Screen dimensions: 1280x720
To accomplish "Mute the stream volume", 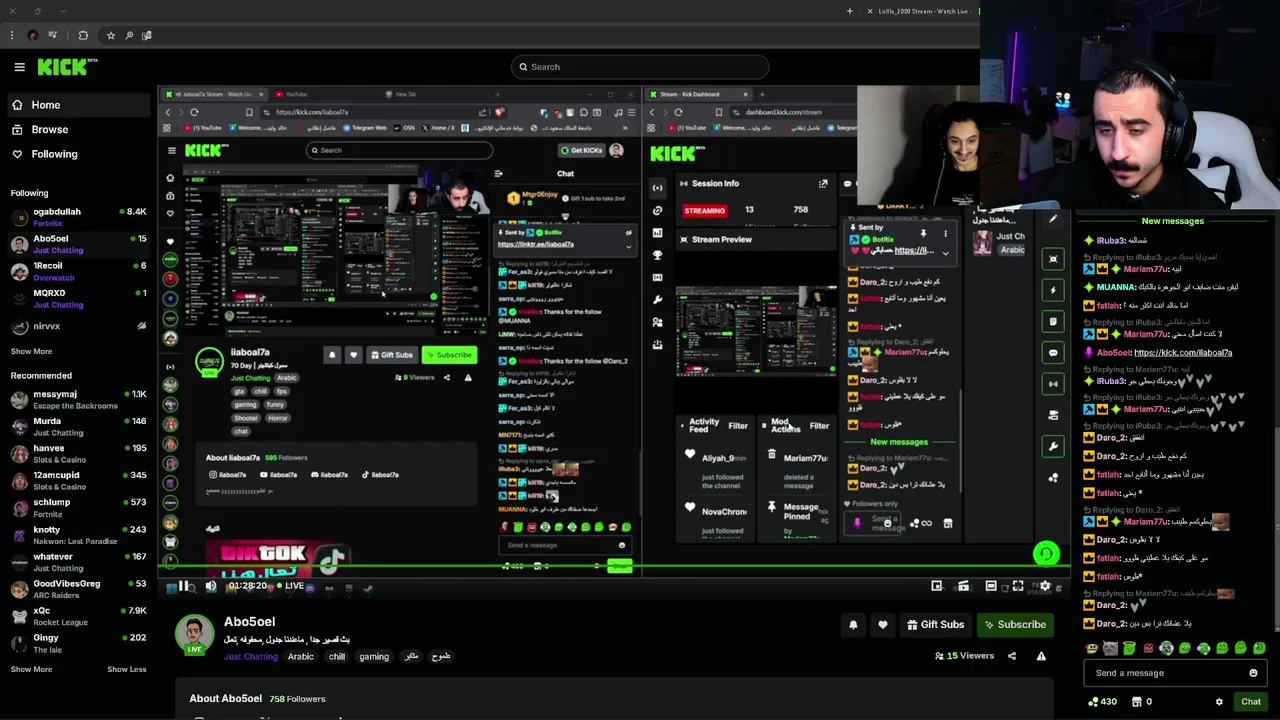I will pos(211,586).
